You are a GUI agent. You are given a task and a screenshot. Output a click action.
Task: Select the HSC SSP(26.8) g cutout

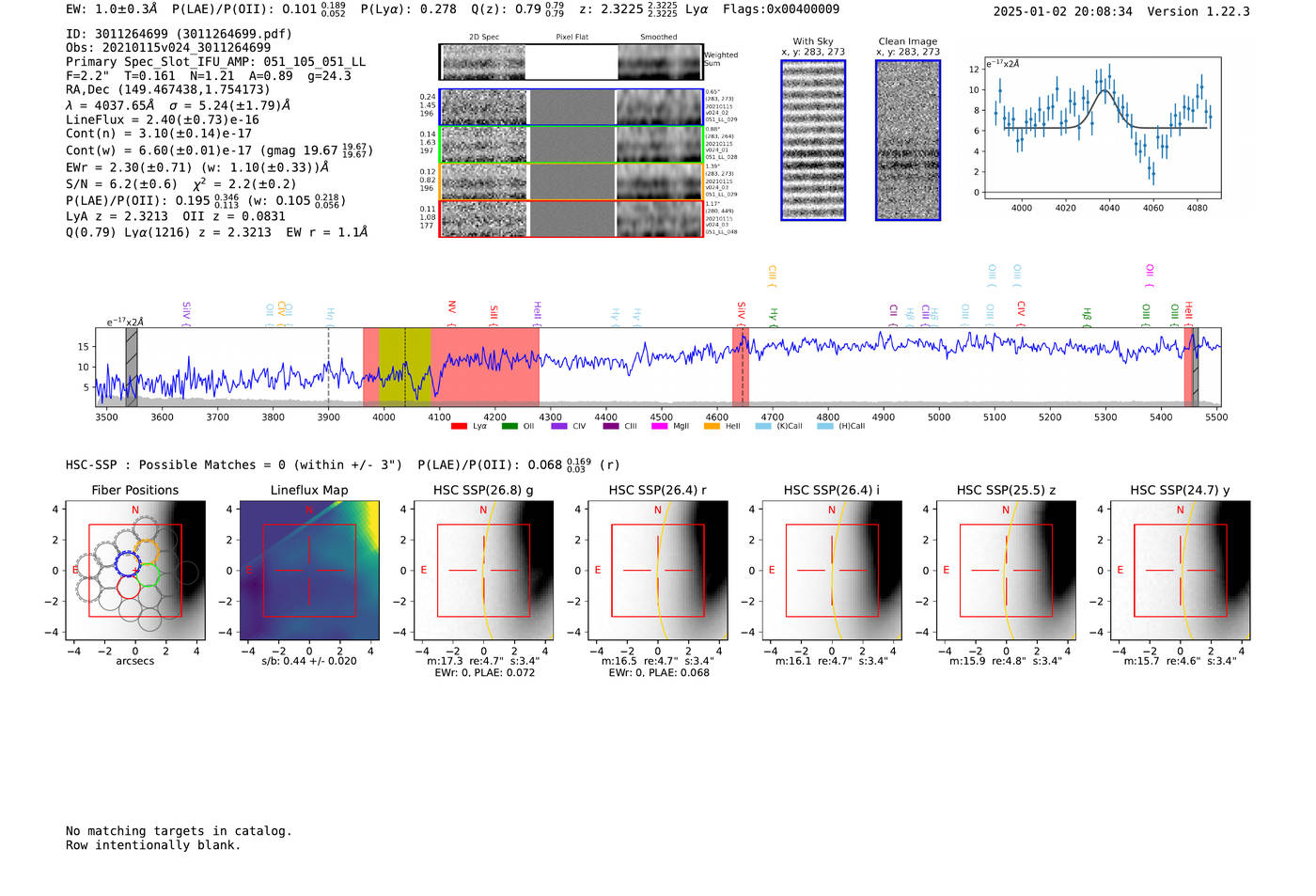(x=484, y=571)
